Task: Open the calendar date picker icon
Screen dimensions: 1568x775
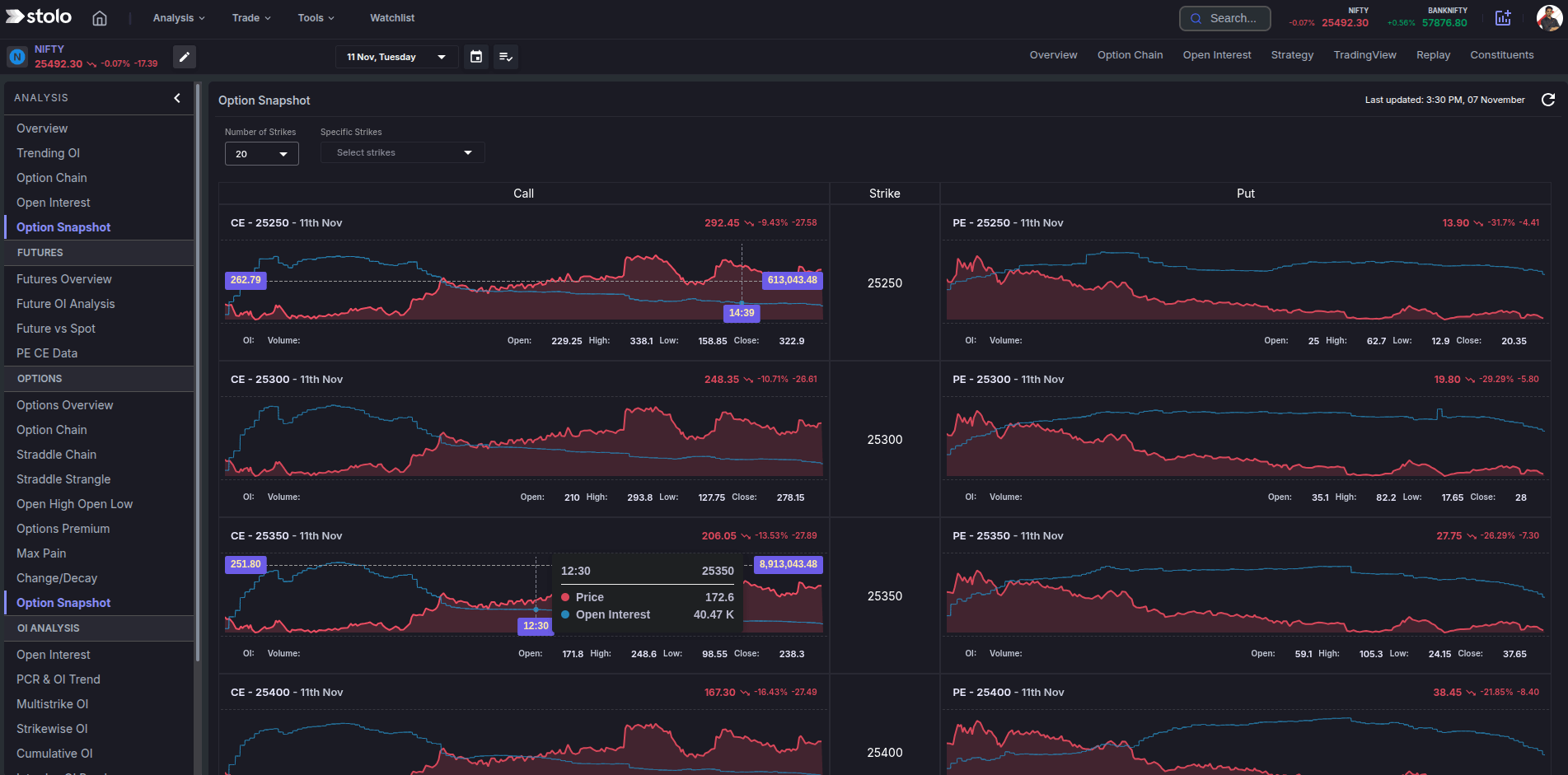Action: pyautogui.click(x=475, y=57)
